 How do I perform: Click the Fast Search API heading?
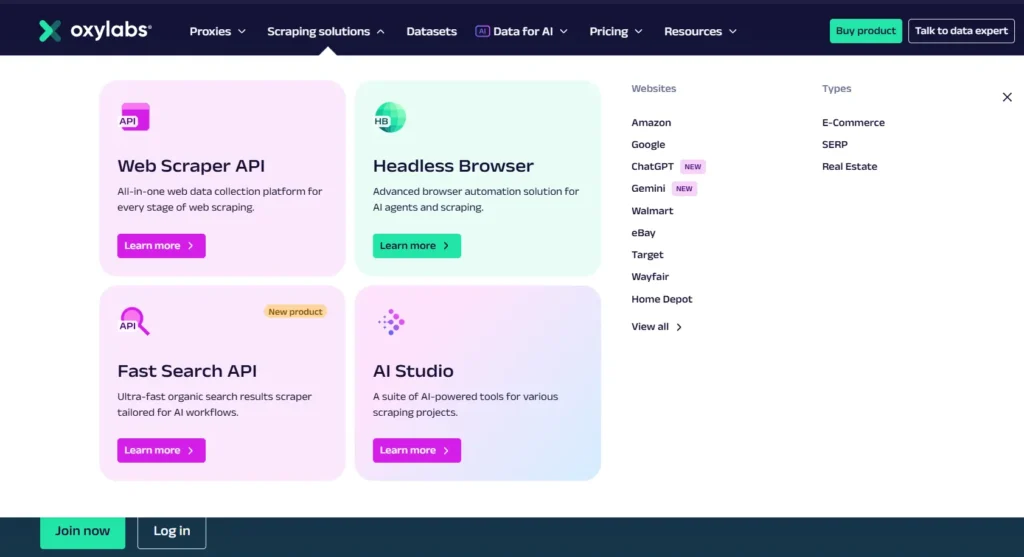[187, 371]
